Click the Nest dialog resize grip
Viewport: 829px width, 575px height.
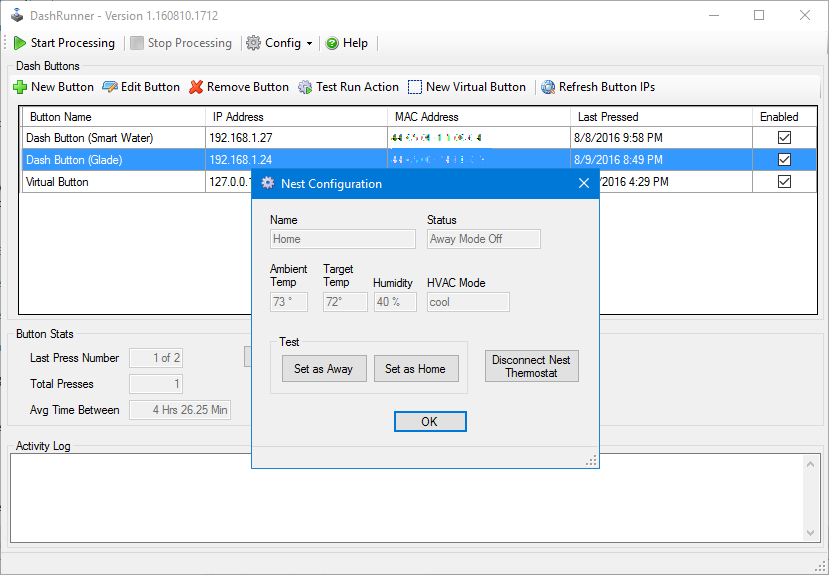coord(592,461)
